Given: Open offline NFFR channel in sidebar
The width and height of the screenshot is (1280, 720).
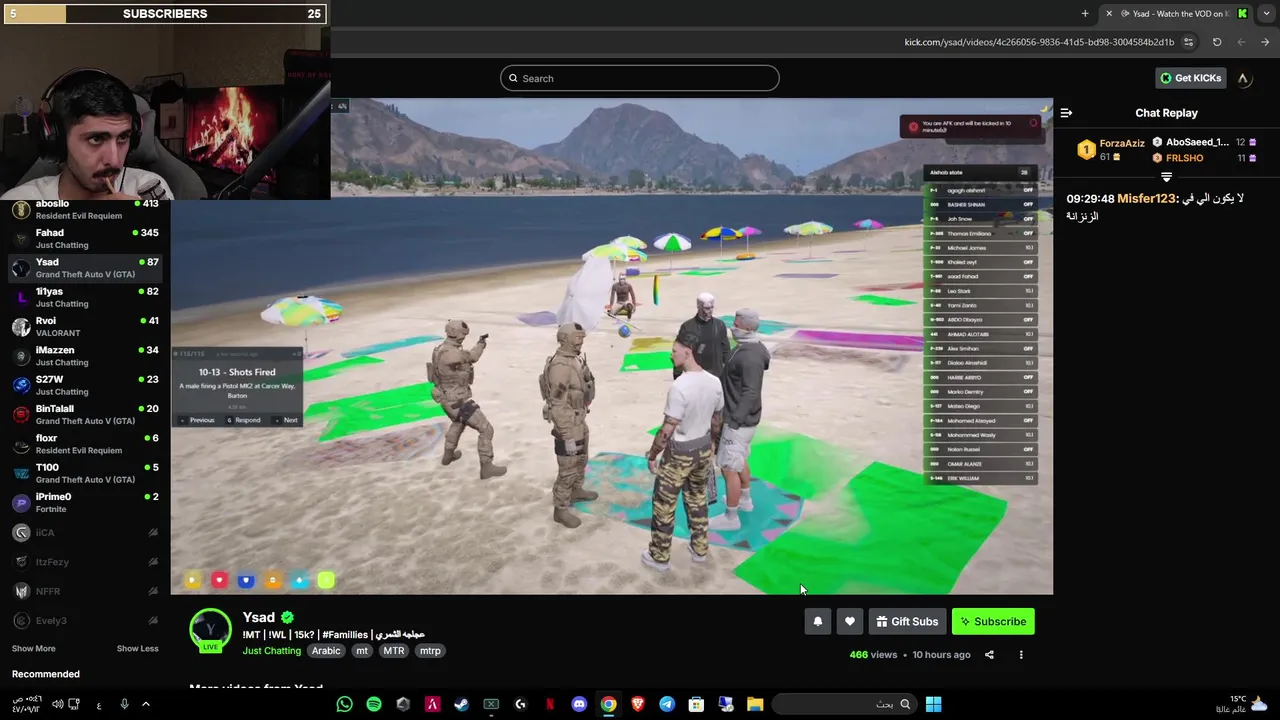Looking at the screenshot, I should 85,591.
